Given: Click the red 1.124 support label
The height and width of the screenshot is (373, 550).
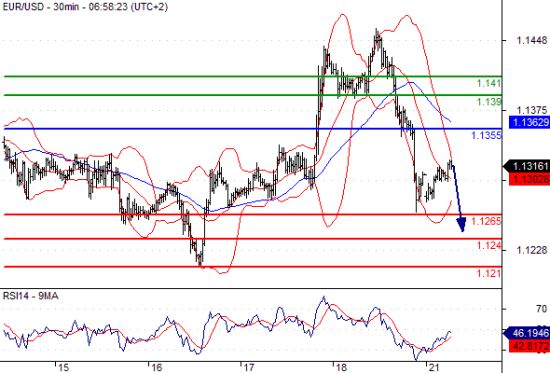Looking at the screenshot, I should (x=489, y=246).
